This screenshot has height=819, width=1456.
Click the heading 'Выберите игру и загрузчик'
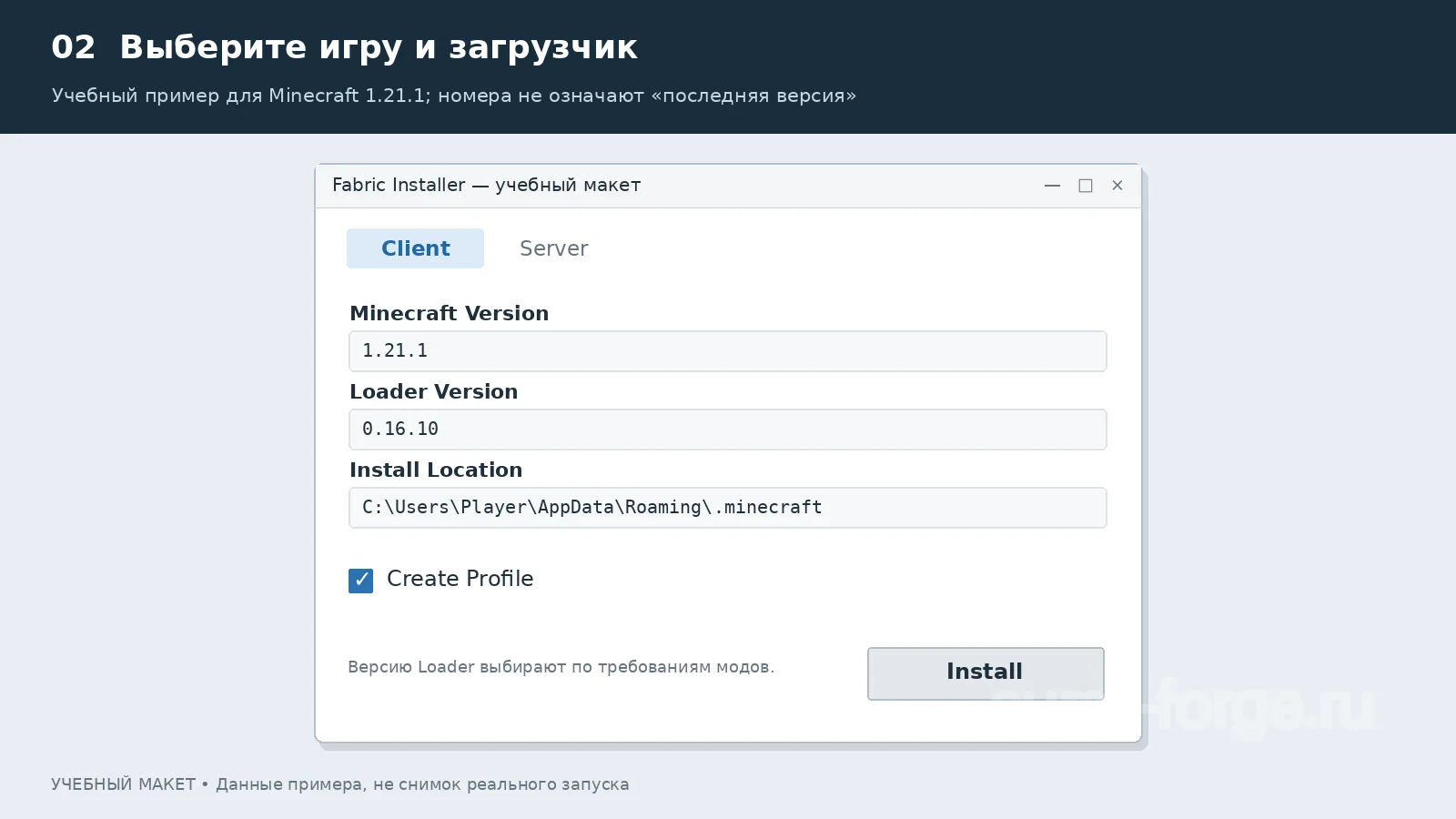[379, 47]
